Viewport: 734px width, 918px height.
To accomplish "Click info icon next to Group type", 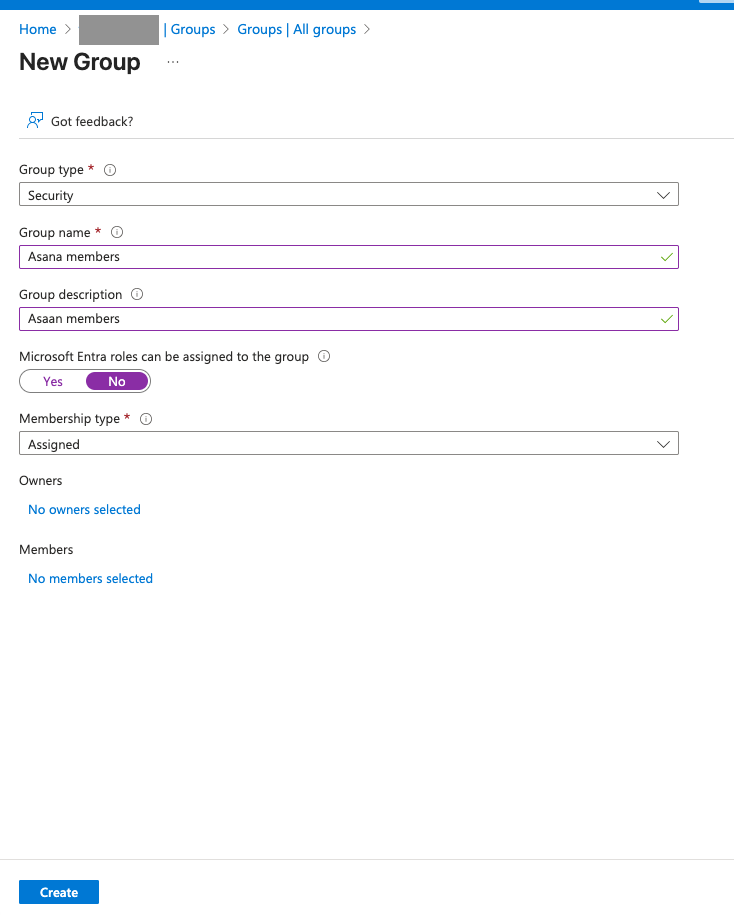I will [x=110, y=170].
